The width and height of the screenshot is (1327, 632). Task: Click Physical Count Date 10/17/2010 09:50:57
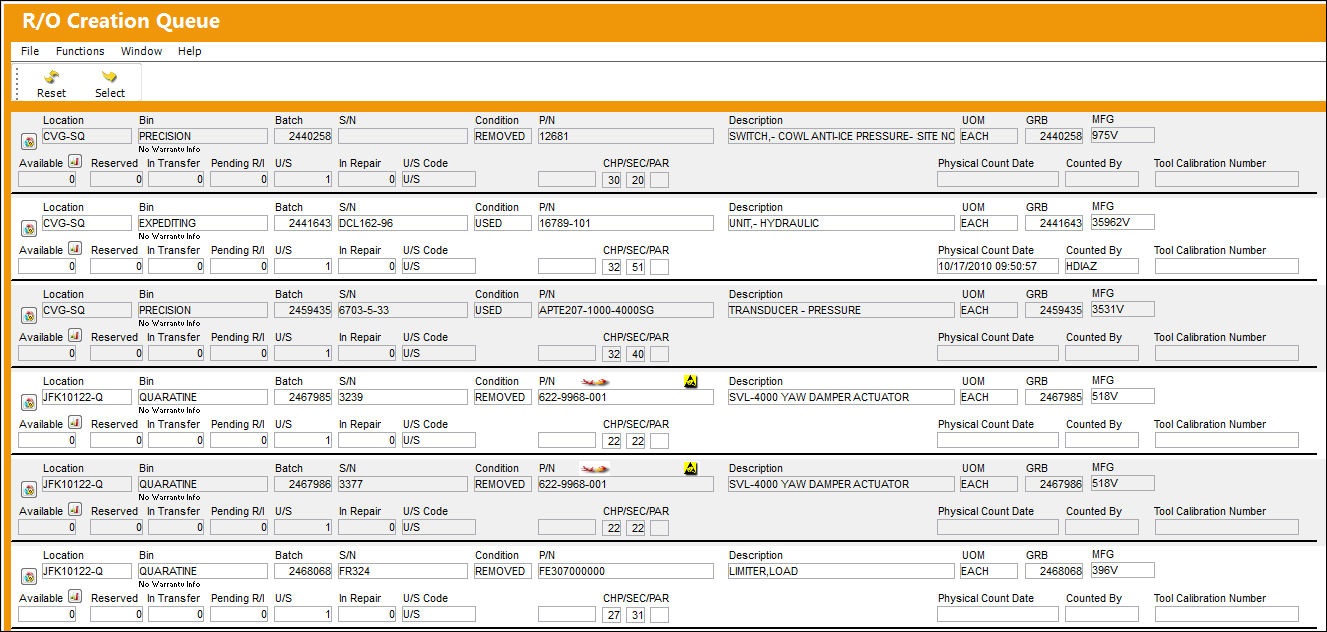click(x=997, y=266)
